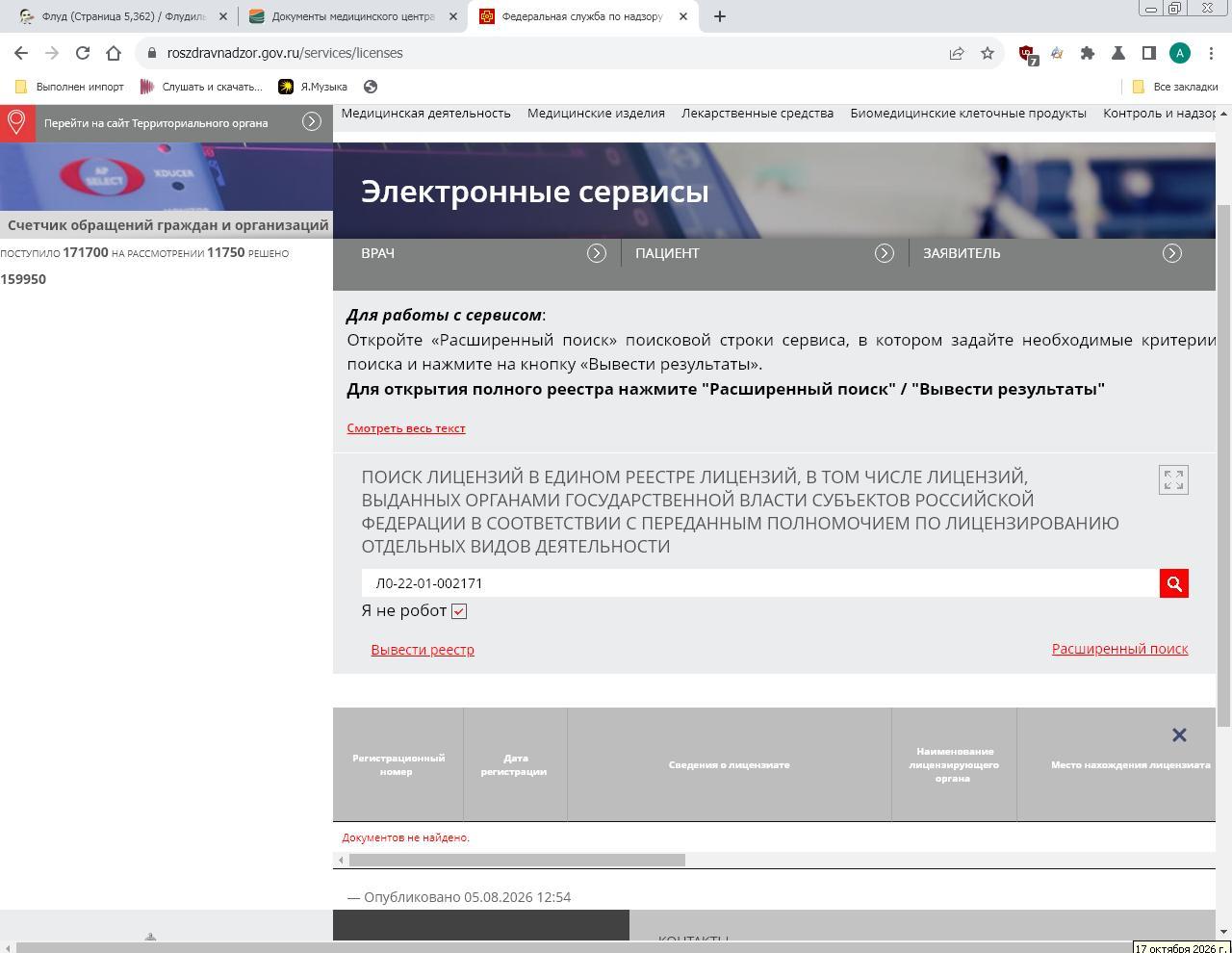Screen dimensions: 1232x953
Task: Open the Extensions puzzle icon
Action: [x=1088, y=53]
